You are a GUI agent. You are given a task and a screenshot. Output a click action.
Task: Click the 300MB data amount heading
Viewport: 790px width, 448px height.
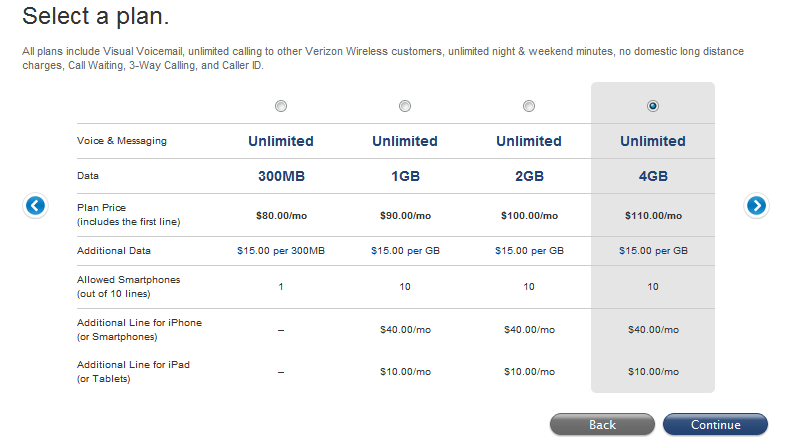(x=280, y=176)
